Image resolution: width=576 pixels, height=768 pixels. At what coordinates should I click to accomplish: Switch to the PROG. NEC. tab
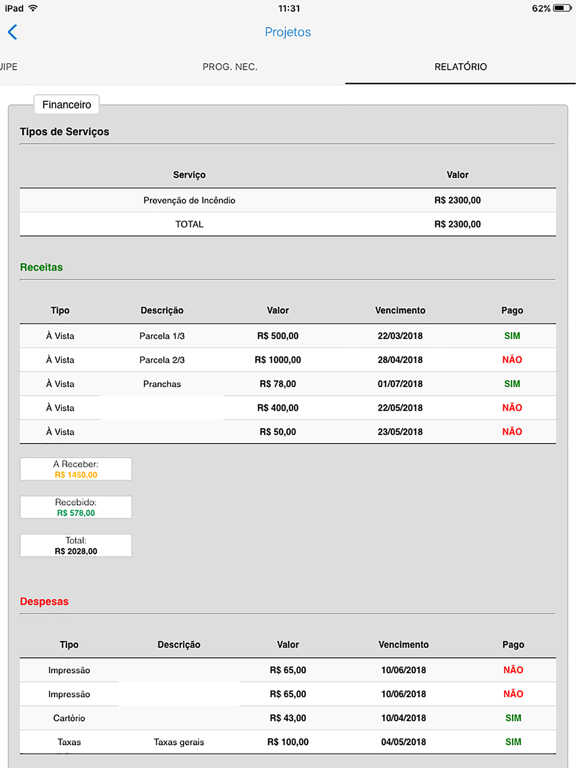230,67
